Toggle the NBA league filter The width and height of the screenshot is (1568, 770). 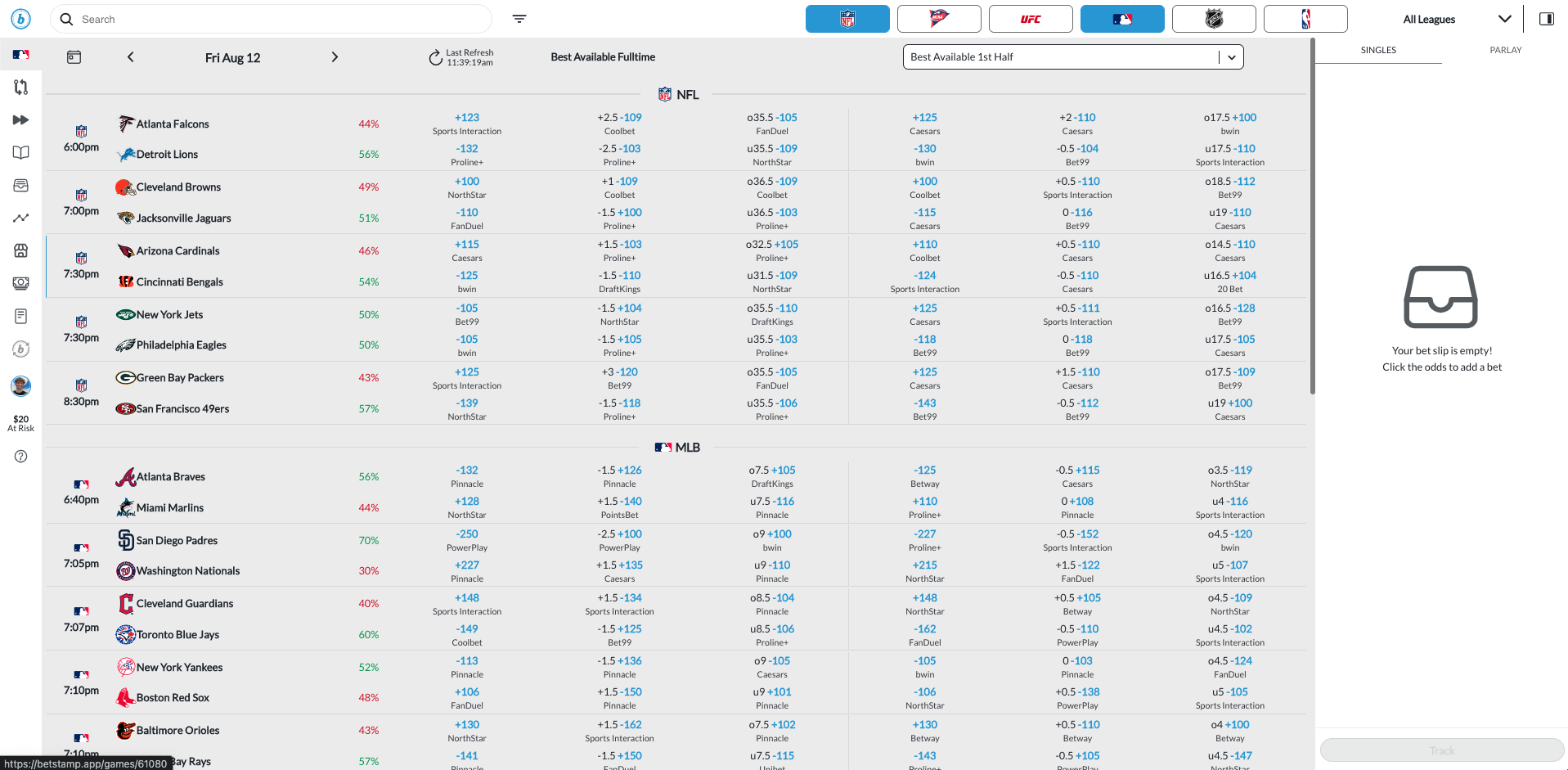pos(1305,19)
